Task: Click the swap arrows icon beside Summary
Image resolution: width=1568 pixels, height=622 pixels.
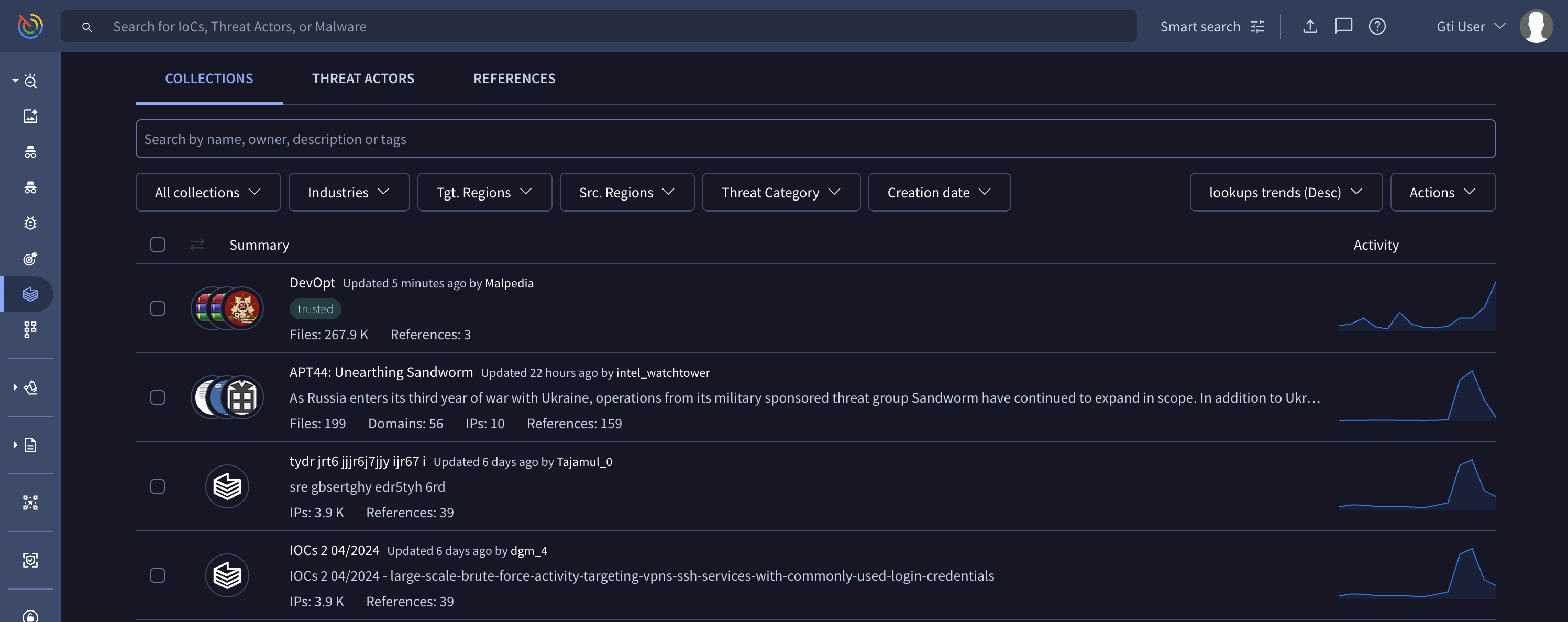Action: [x=196, y=245]
